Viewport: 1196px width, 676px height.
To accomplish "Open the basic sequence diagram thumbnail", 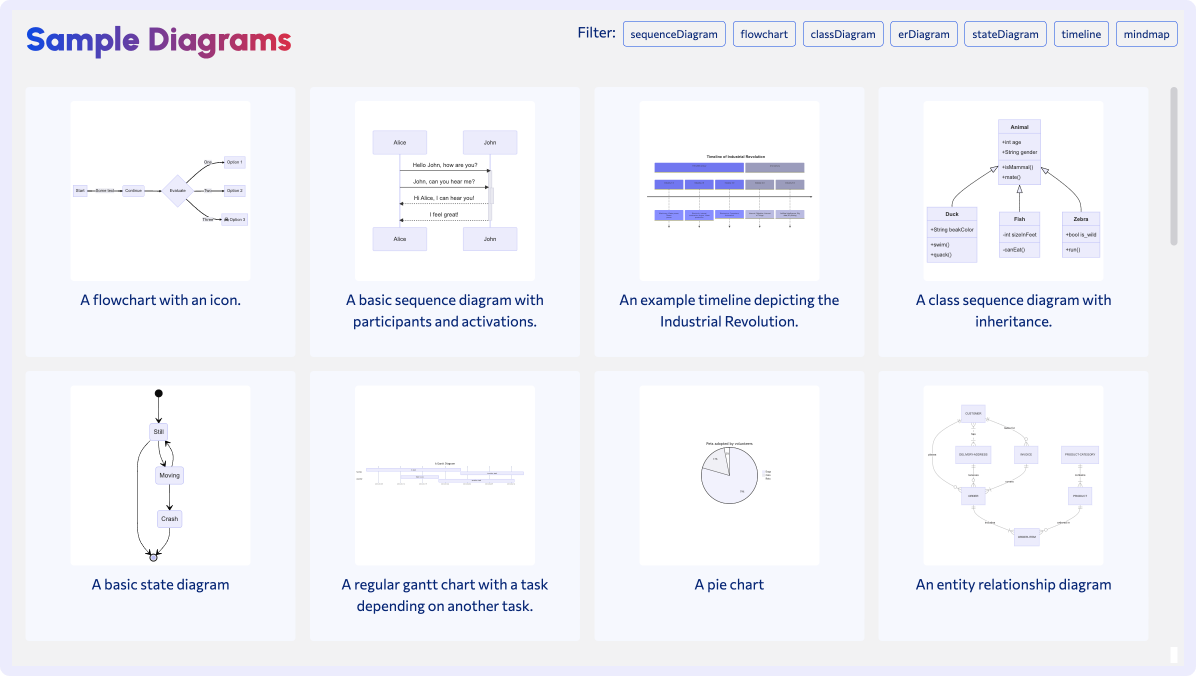I will point(445,190).
